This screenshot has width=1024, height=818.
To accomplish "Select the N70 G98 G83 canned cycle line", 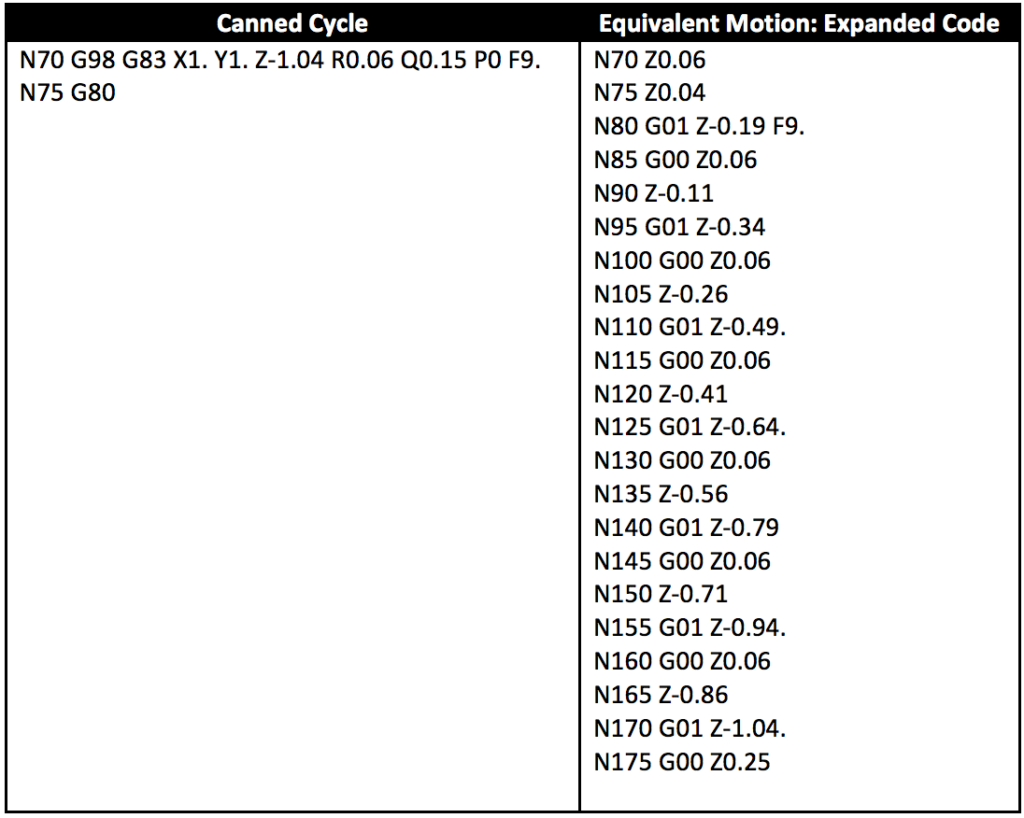I will (x=280, y=61).
